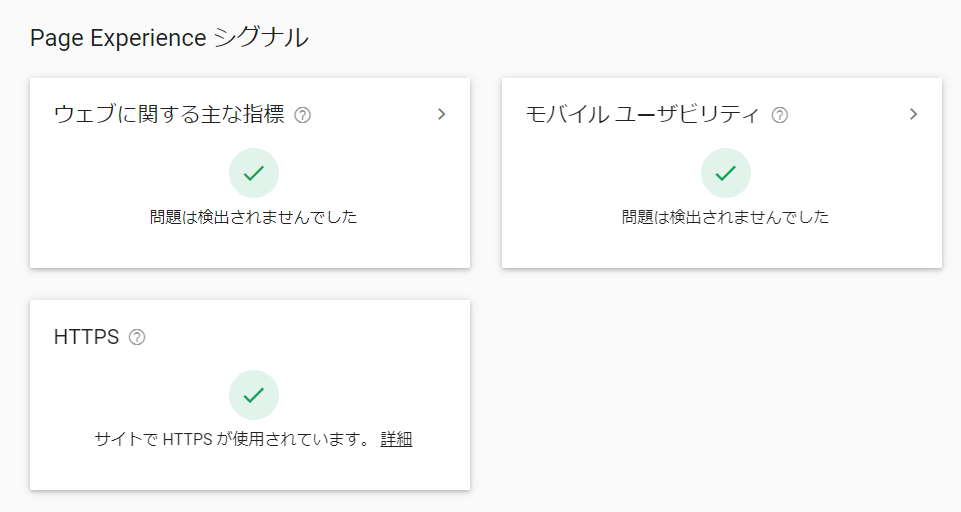Click help icon beside ウェブに関する主な指標
Image resolution: width=961 pixels, height=512 pixels.
303,115
